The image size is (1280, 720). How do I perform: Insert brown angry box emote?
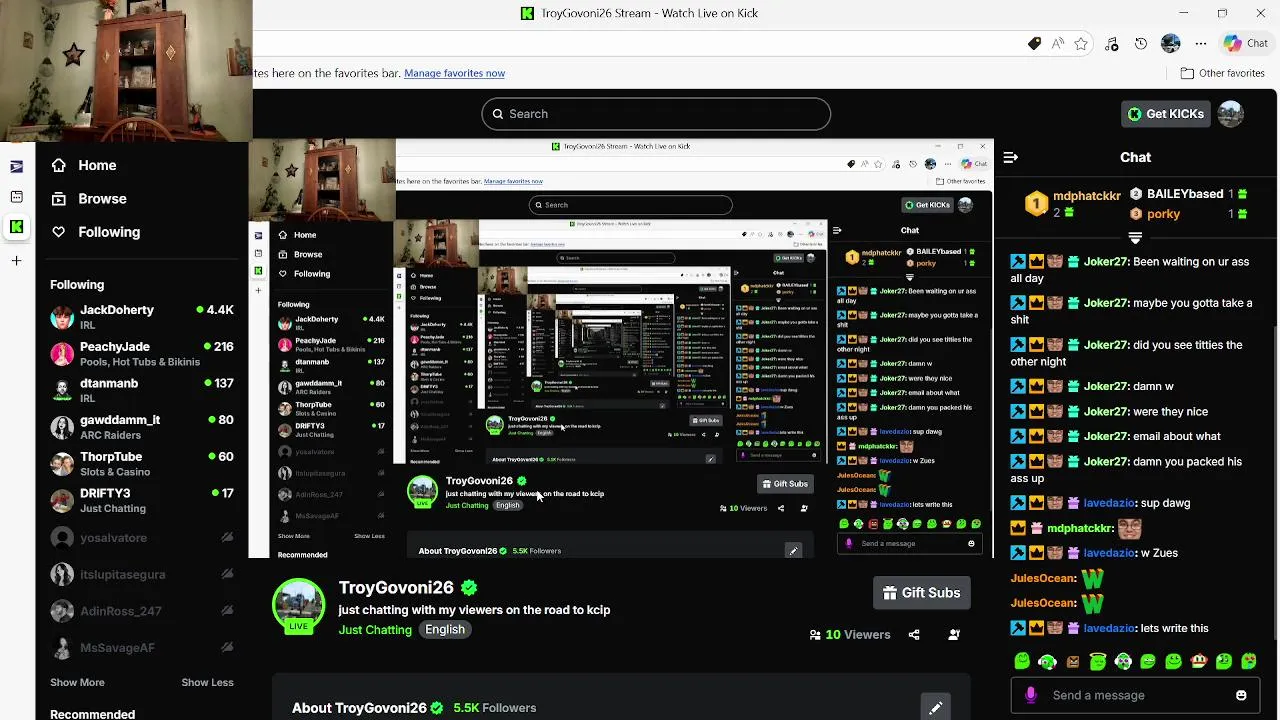point(1073,661)
